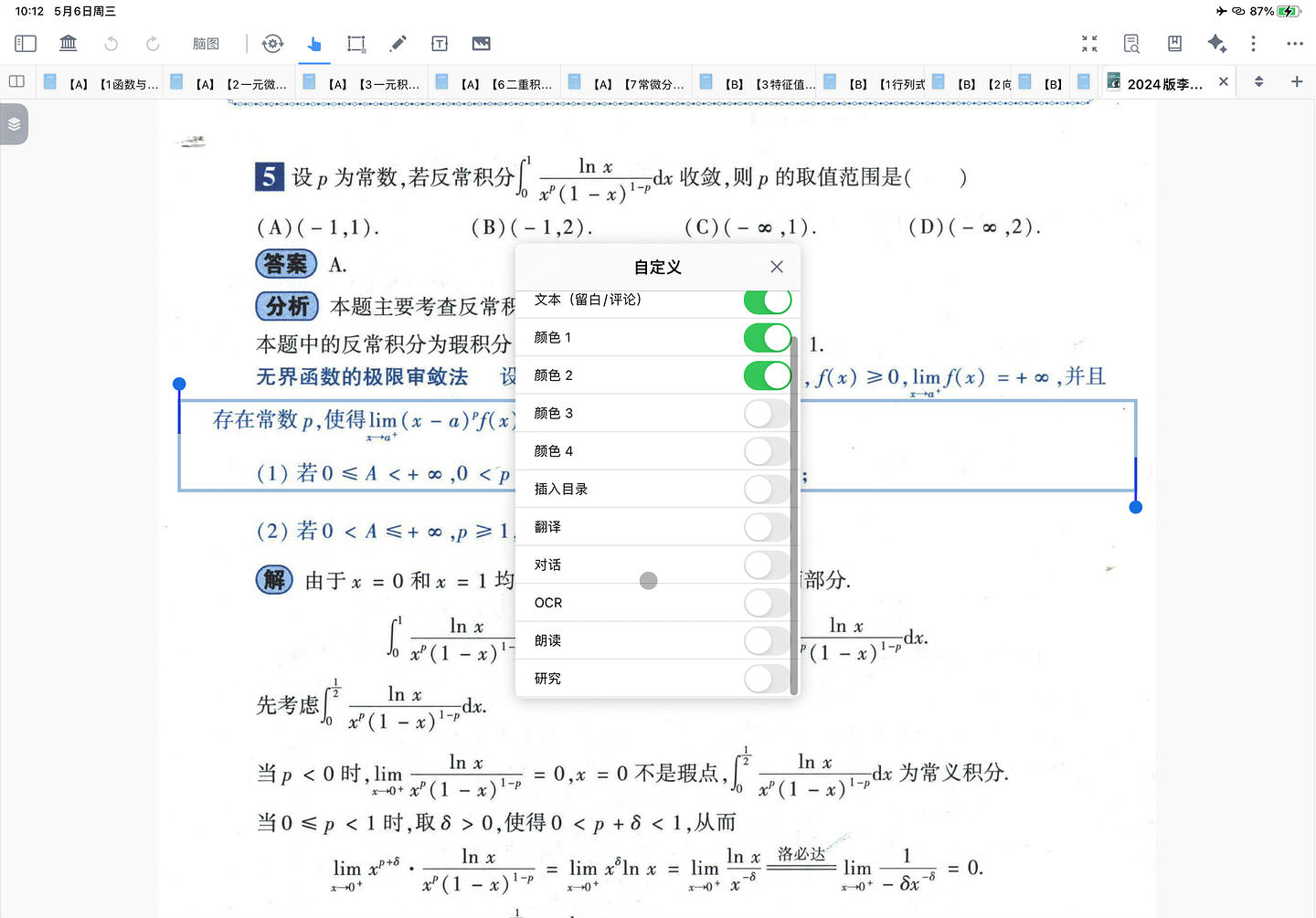Click answer option (B)(-1,2)
This screenshot has height=918, width=1316.
point(532,227)
